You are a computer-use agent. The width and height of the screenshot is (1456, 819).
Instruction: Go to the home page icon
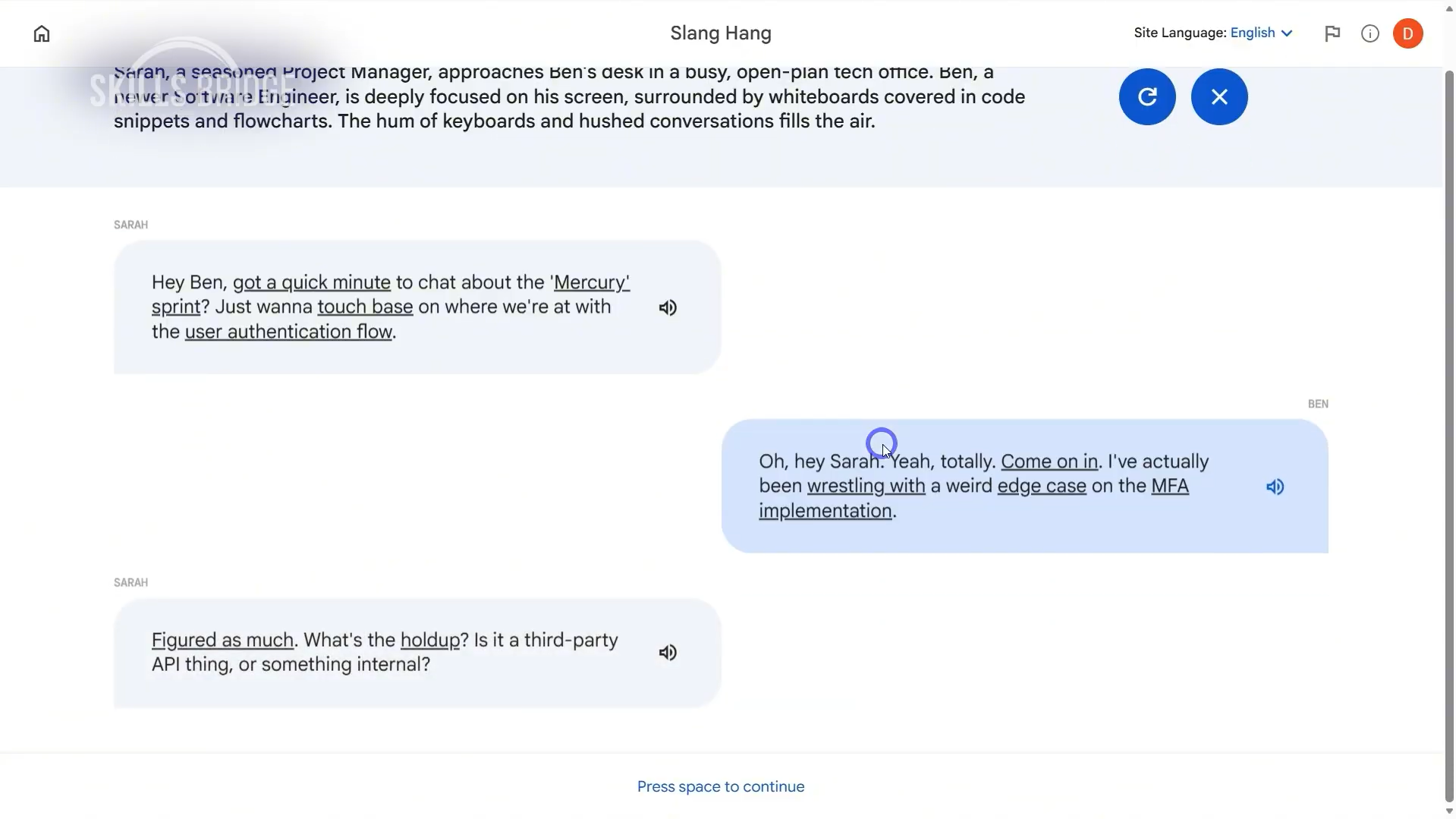(x=42, y=33)
